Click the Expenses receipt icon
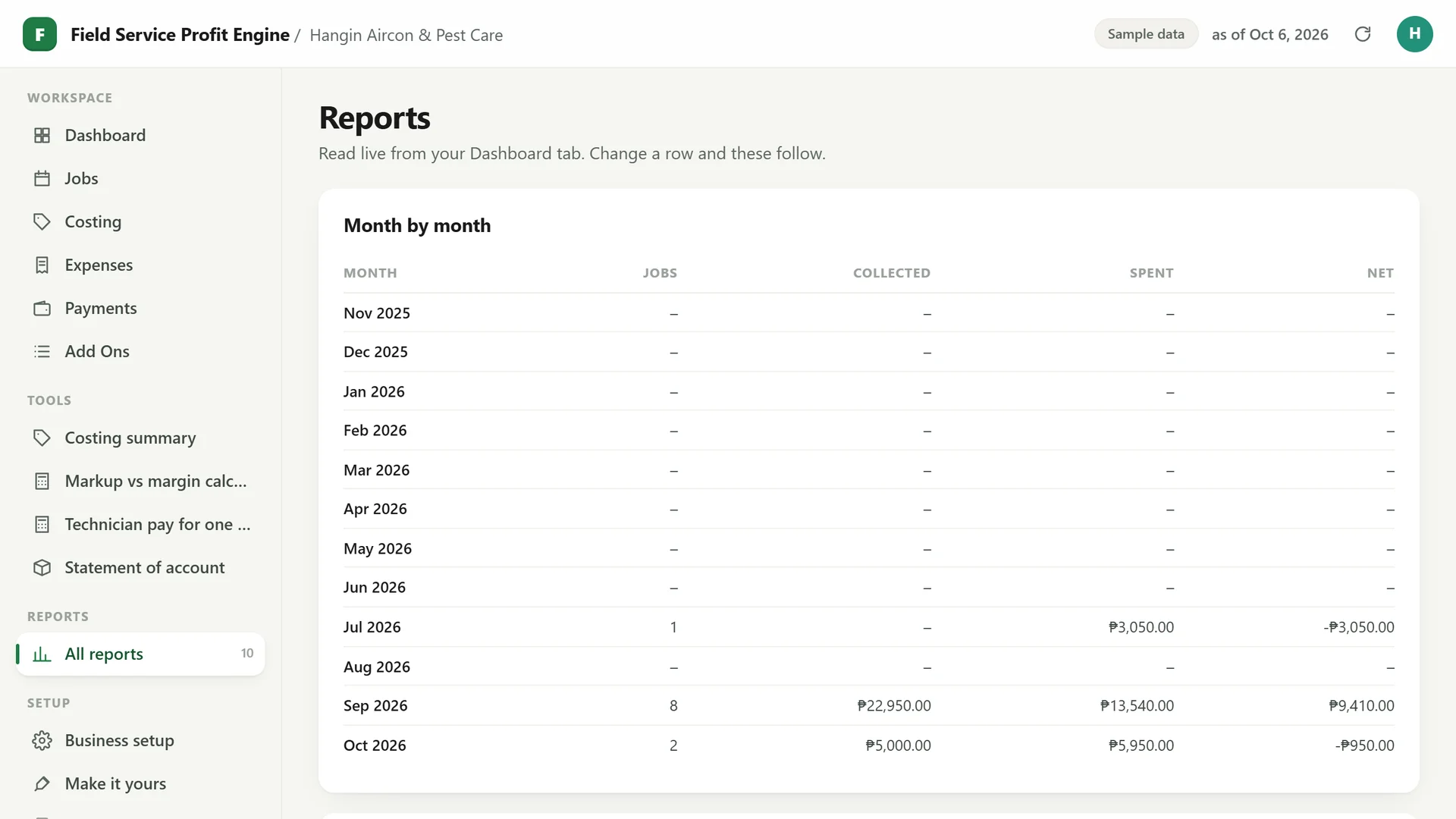Screen dimensions: 1456x819 42,265
